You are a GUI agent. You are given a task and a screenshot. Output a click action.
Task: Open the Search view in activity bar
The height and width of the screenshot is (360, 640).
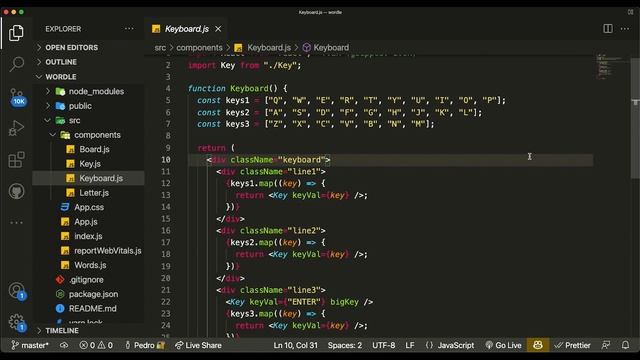(x=16, y=64)
